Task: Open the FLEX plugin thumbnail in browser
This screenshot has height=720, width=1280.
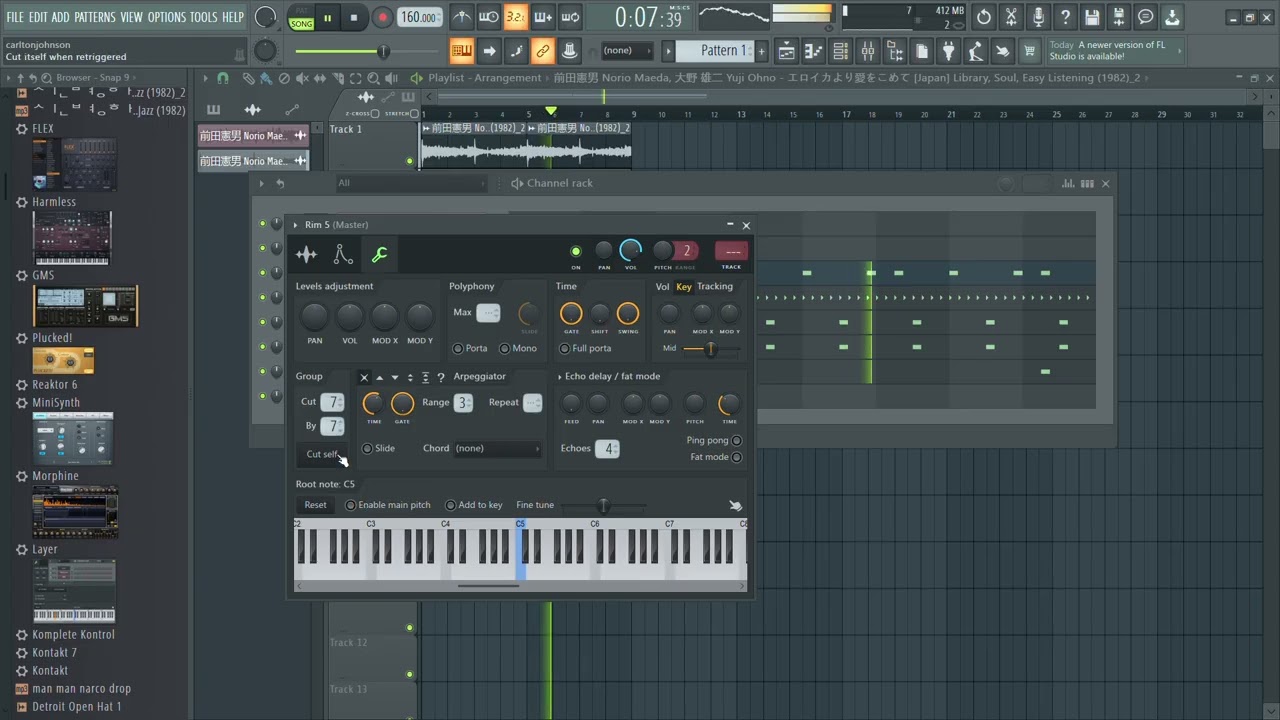Action: point(75,164)
